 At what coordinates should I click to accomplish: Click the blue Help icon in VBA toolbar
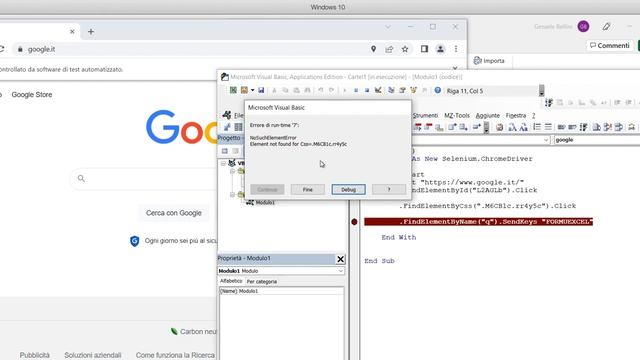(x=438, y=90)
